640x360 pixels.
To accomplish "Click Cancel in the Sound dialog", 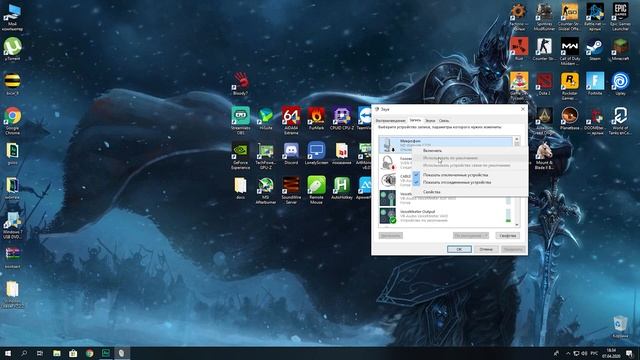I will click(486, 249).
